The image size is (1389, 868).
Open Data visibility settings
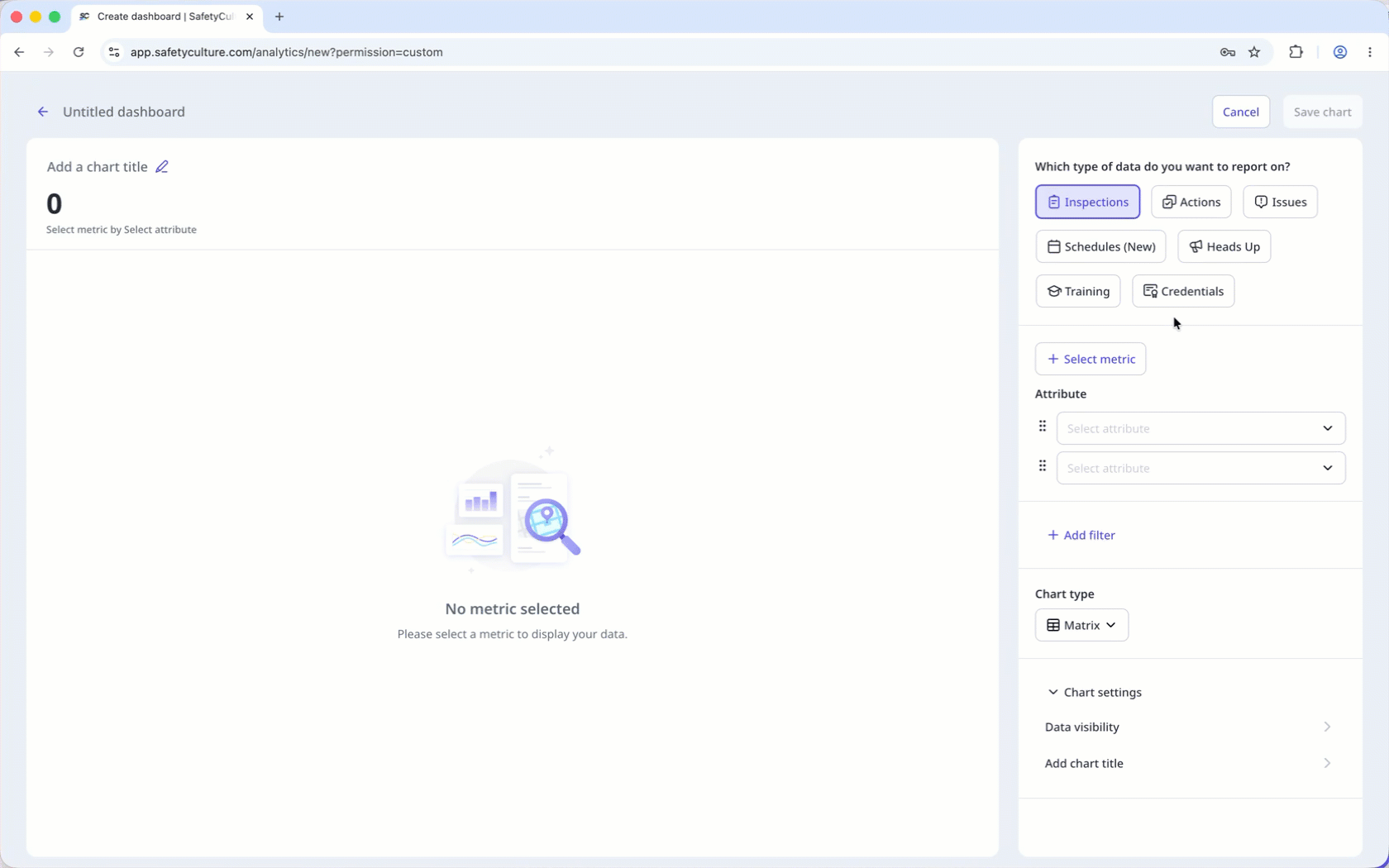(x=1189, y=727)
